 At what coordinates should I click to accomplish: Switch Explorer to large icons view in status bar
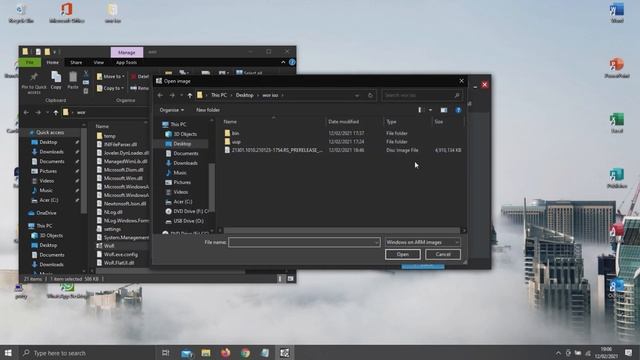[291, 279]
